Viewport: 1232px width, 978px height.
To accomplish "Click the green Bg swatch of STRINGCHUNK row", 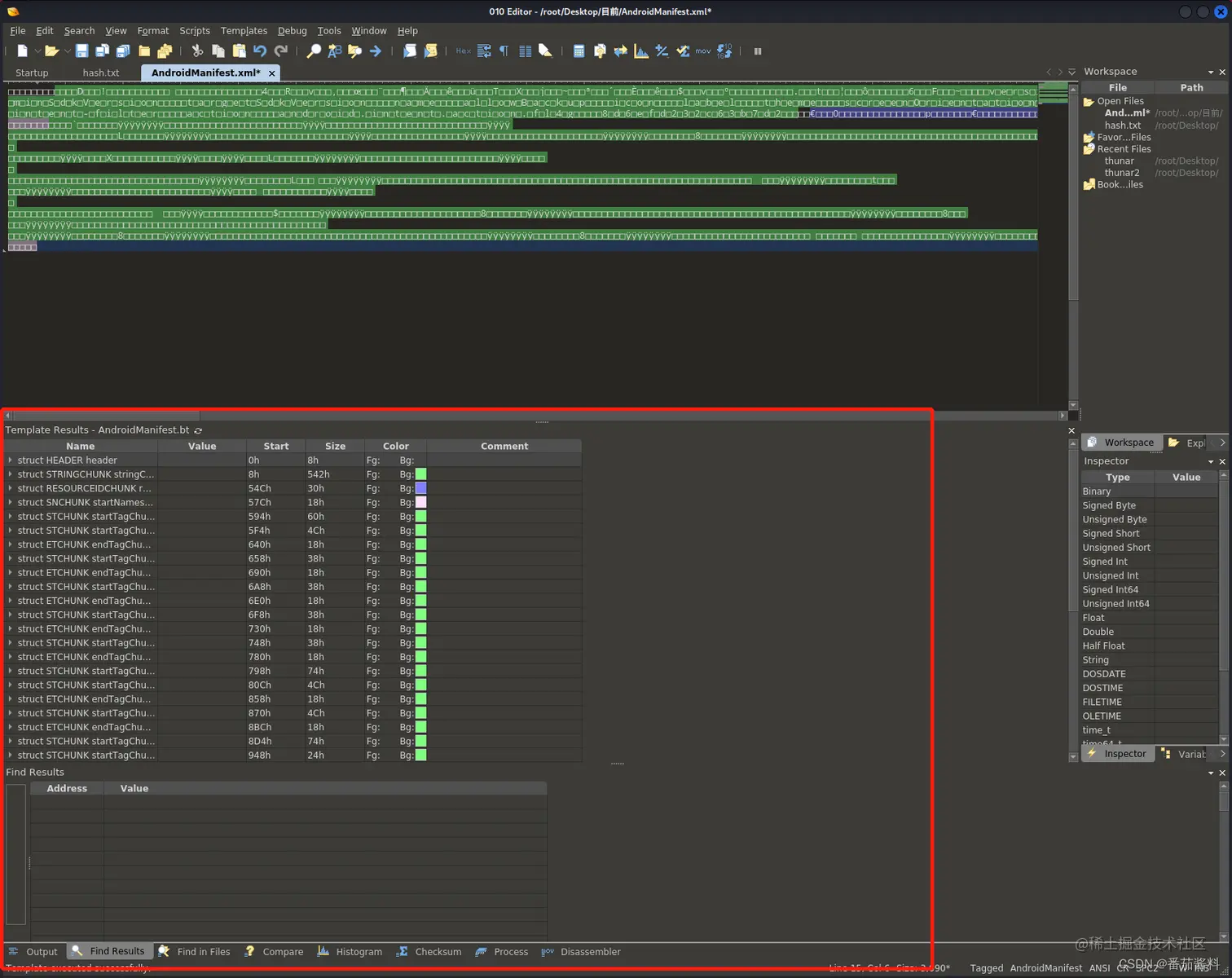I will click(x=421, y=474).
